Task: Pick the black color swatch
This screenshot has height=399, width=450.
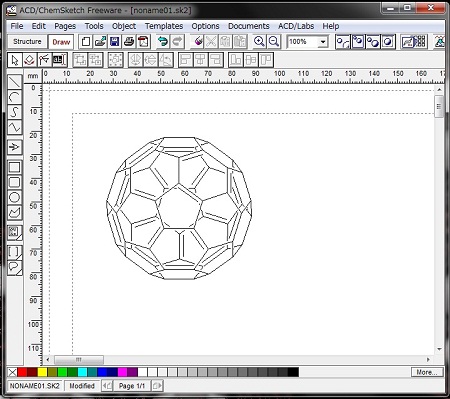Action: click(293, 372)
